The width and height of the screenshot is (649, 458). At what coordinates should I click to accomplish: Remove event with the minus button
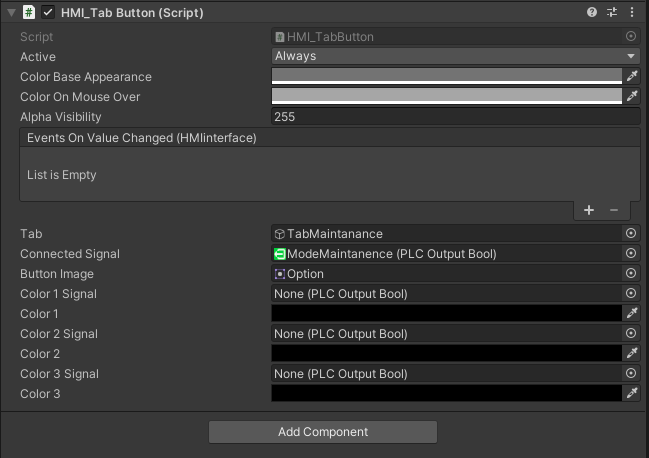pos(614,210)
